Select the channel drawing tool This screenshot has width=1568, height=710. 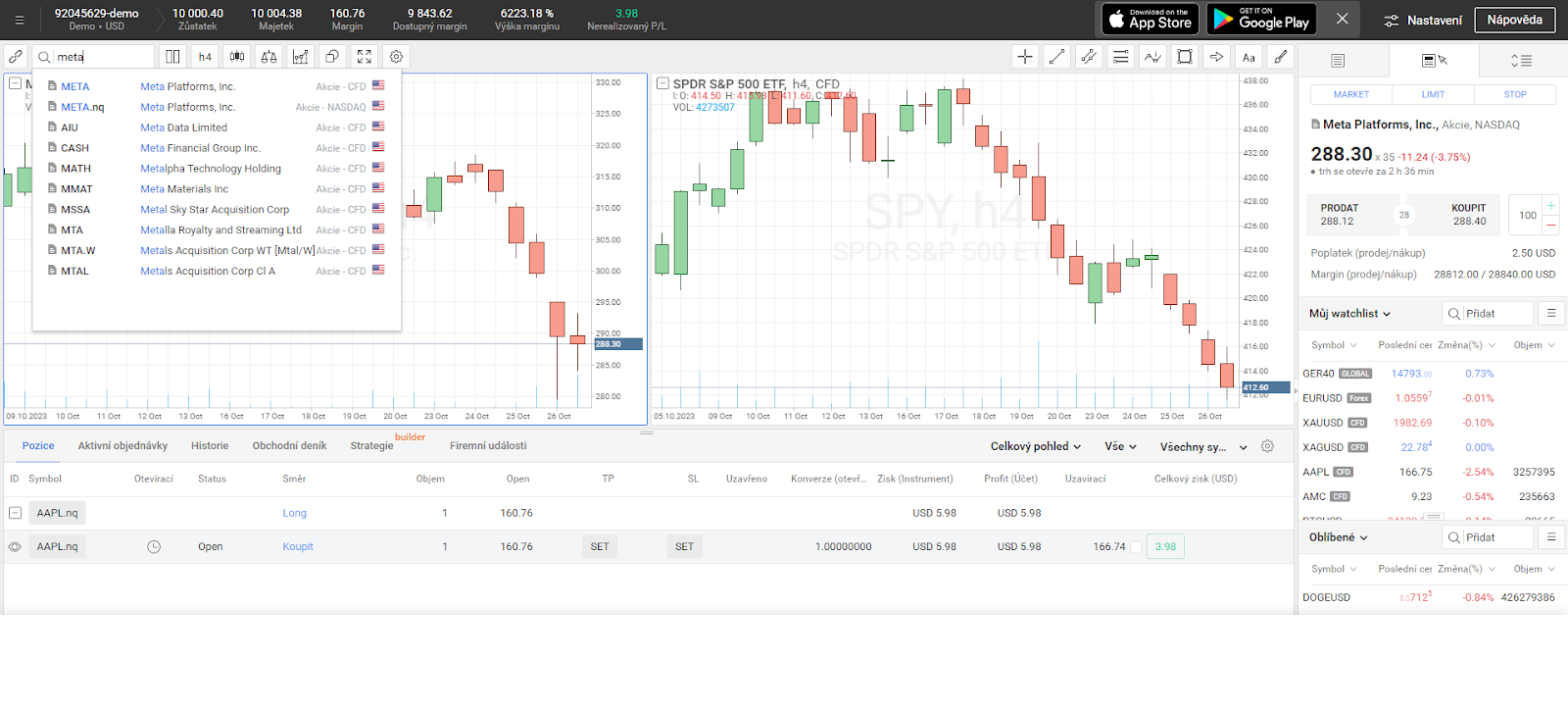(x=1089, y=57)
